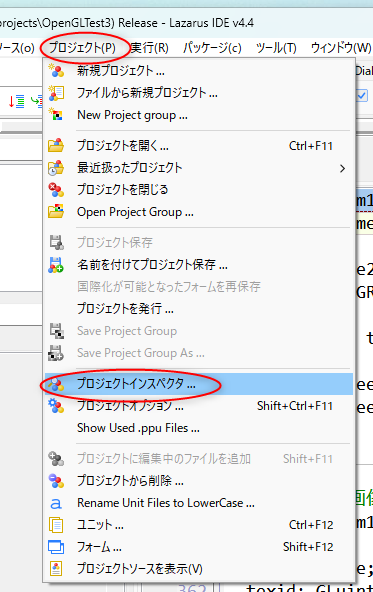
Task: Click the ユニット list icon
Action: coord(56,525)
